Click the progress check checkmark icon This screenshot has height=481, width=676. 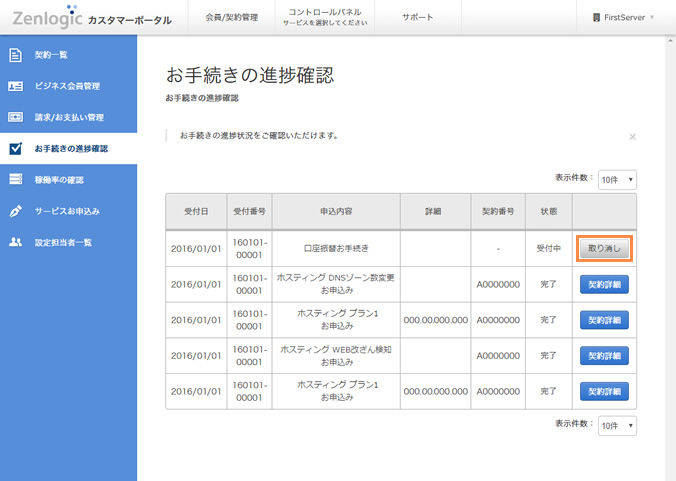pyautogui.click(x=15, y=149)
